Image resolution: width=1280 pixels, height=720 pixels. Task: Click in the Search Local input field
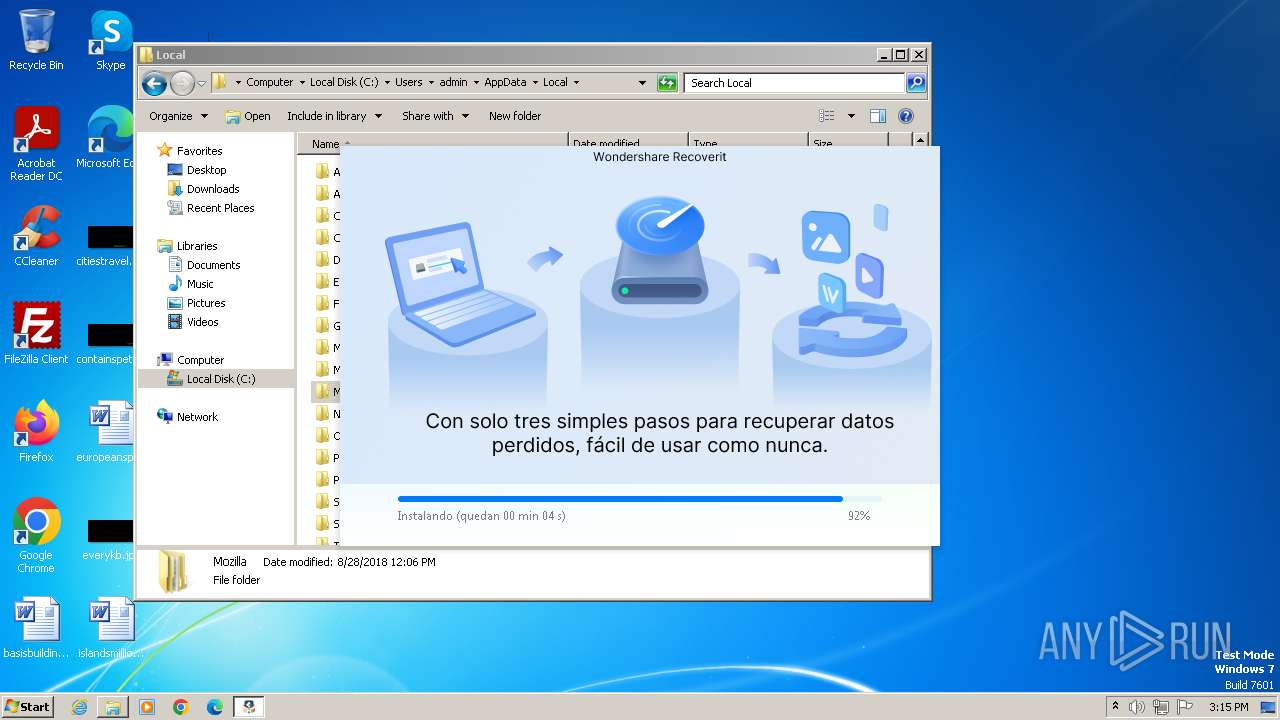coord(795,83)
